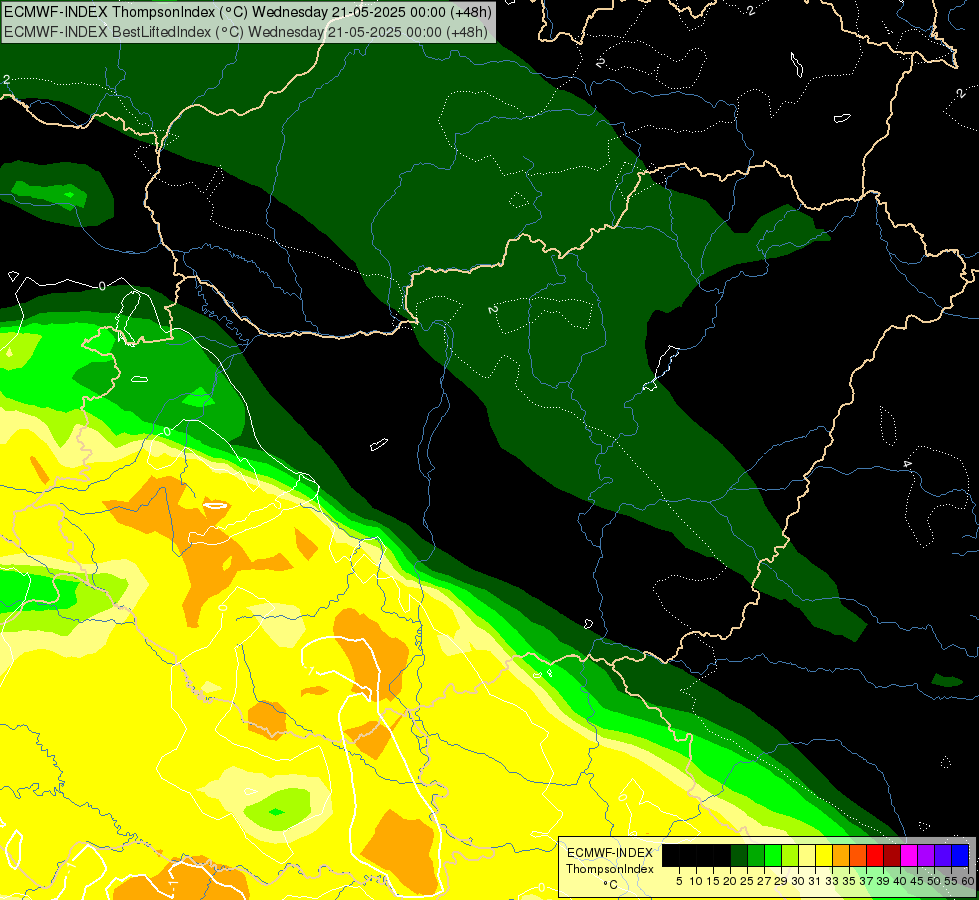
Task: Click the legend tick label 5
Action: pos(679,881)
